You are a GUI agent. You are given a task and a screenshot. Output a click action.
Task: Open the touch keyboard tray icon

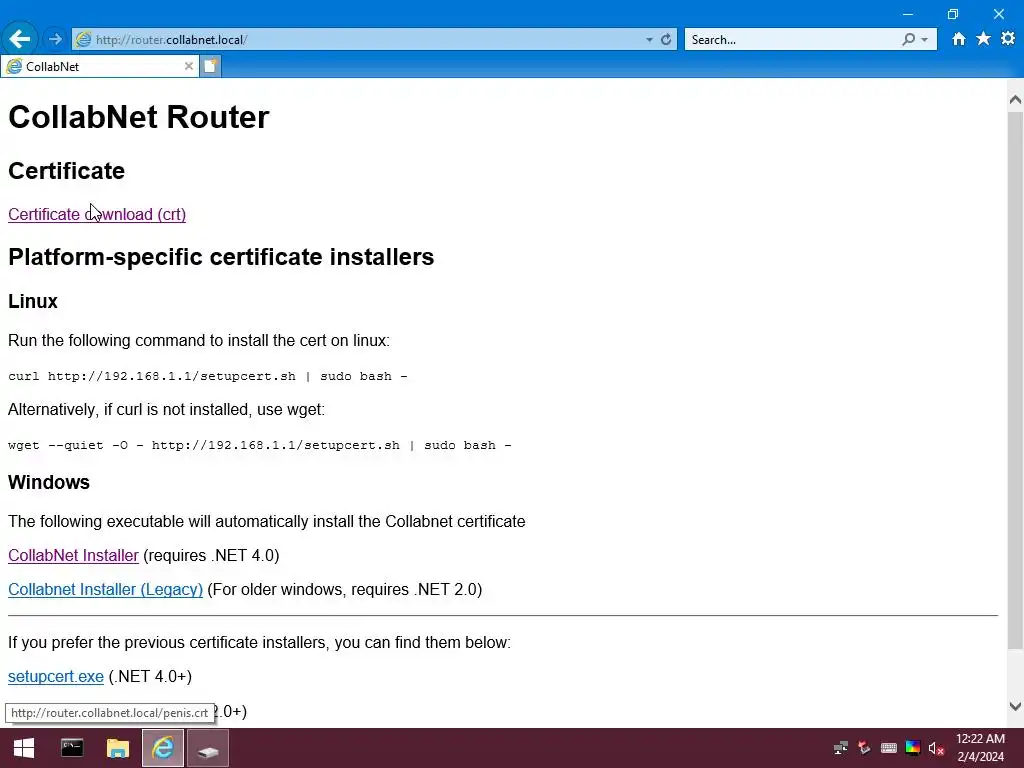click(x=889, y=748)
